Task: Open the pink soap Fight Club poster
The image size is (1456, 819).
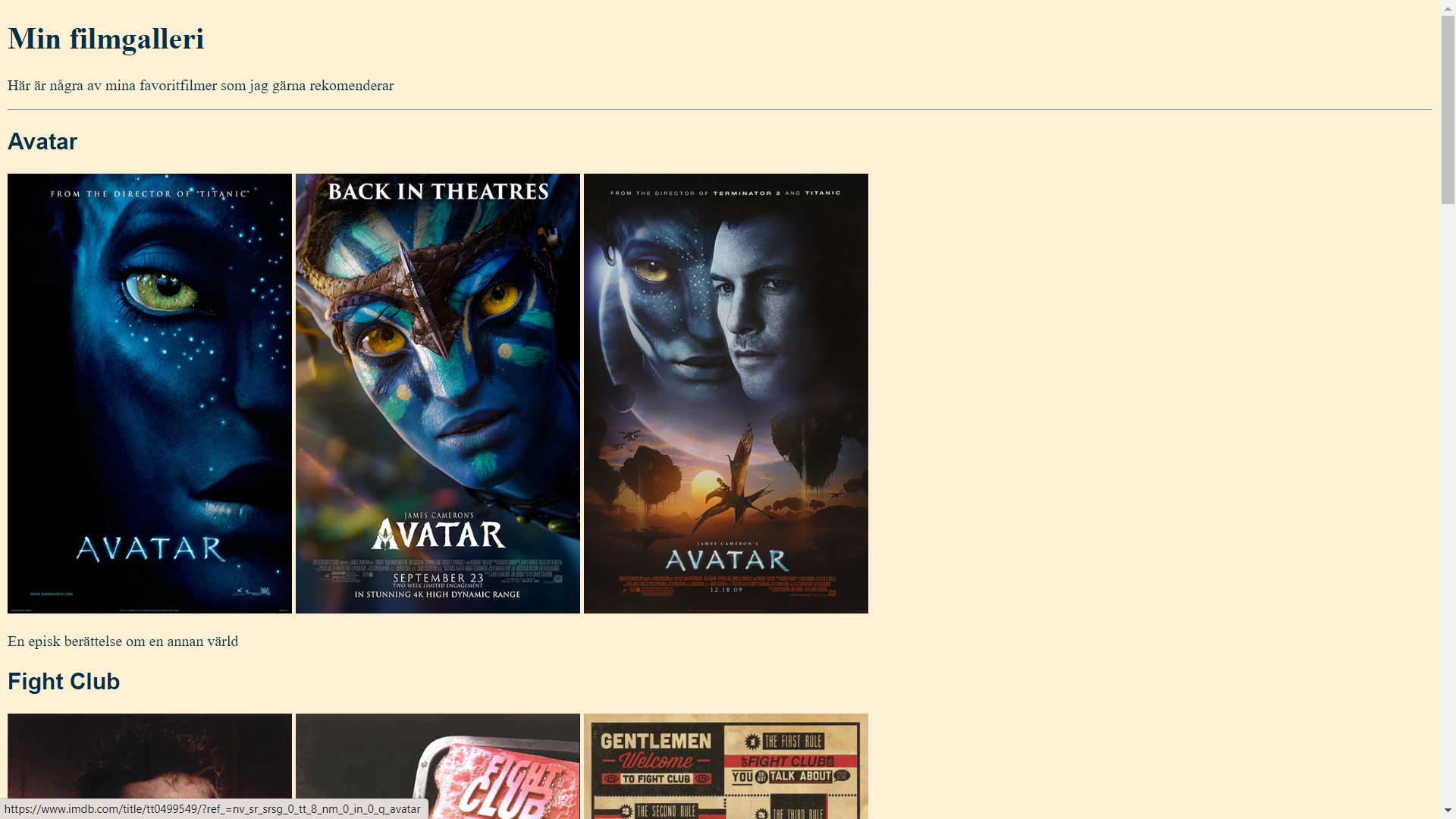Action: pos(438,766)
